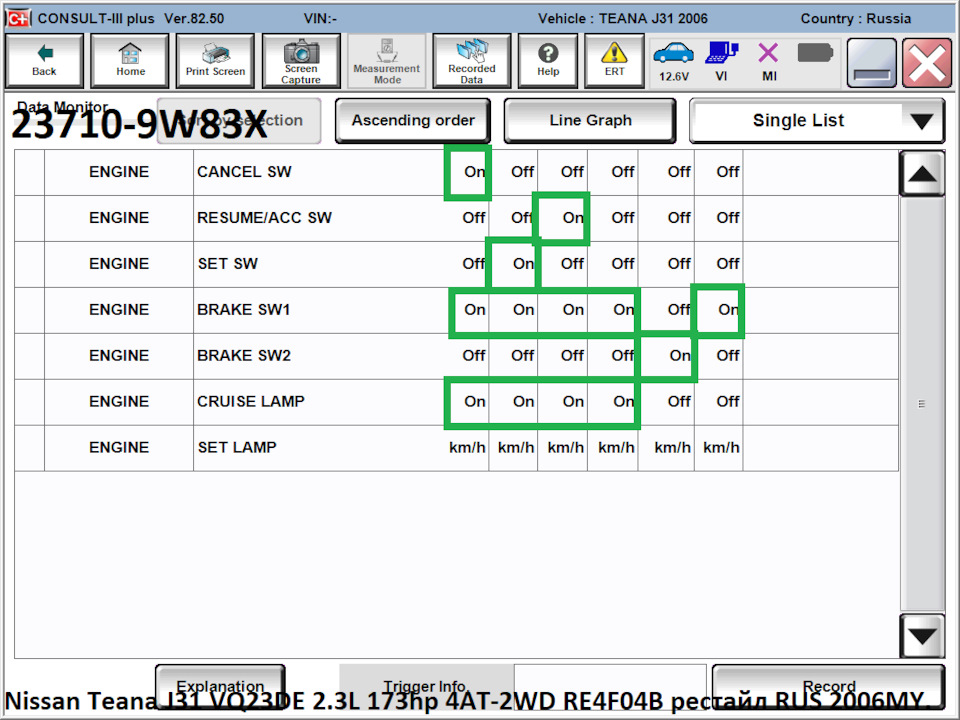Image resolution: width=960 pixels, height=720 pixels.
Task: Click first checkbox cell of BRAKE SW1 row
Action: (29, 310)
